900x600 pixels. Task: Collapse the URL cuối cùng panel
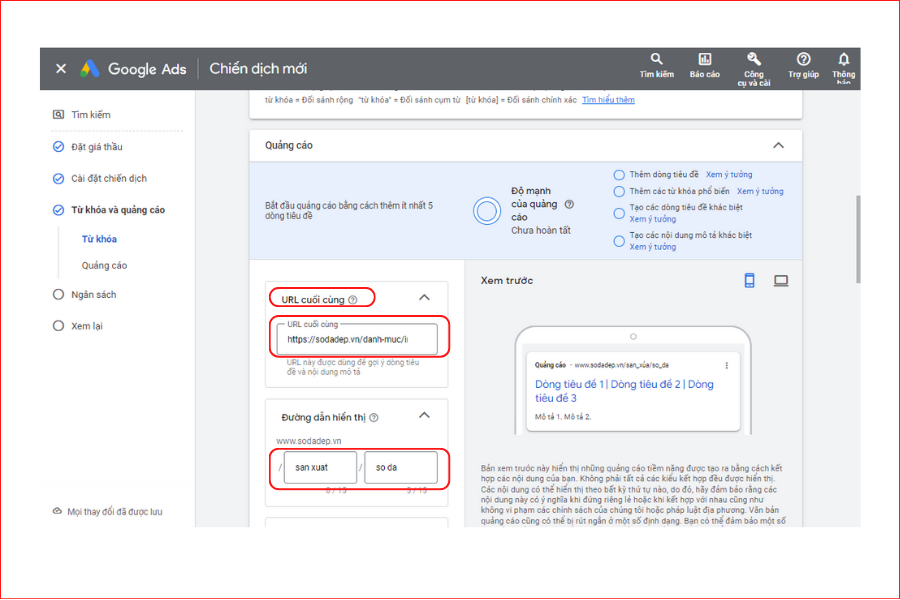[424, 297]
